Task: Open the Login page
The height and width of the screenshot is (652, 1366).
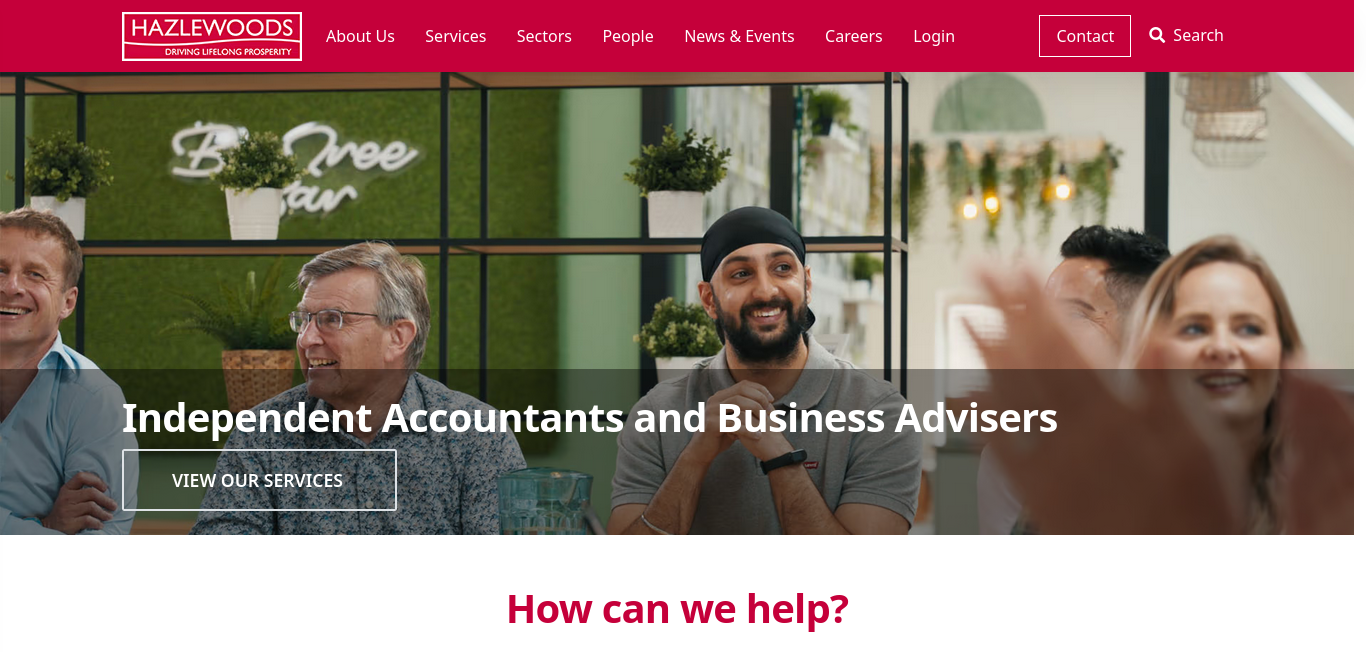Action: tap(934, 36)
